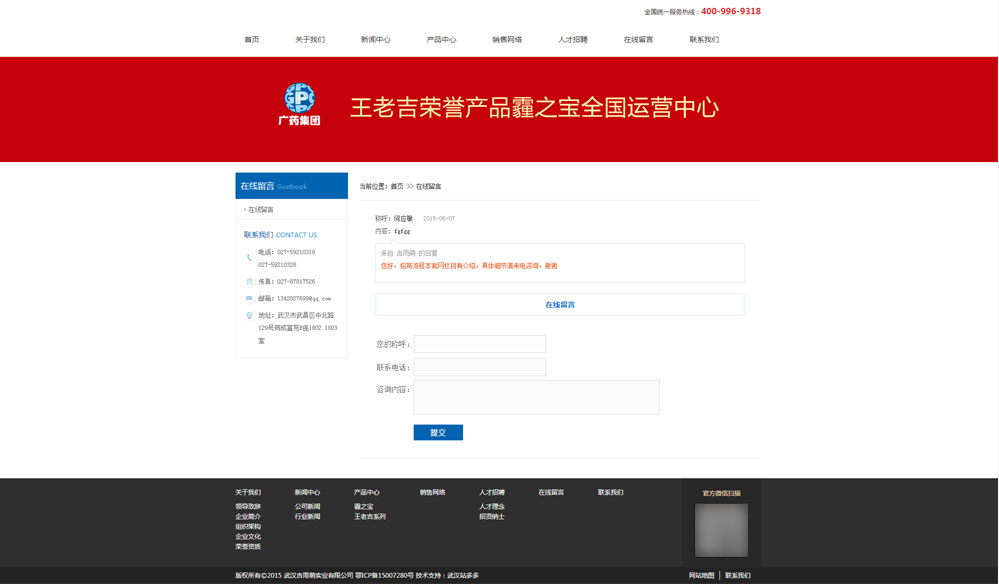This screenshot has height=584, width=999.
Task: Click the banner title 王老吉荣誉产品霾之宝全国运营中心
Action: 535,108
